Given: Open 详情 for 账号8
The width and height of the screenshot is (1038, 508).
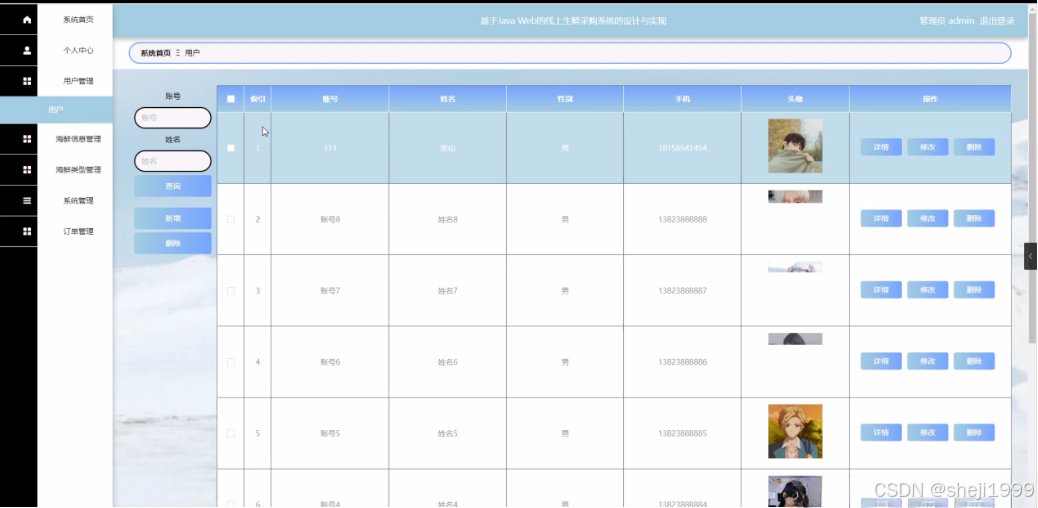Looking at the screenshot, I should (881, 219).
